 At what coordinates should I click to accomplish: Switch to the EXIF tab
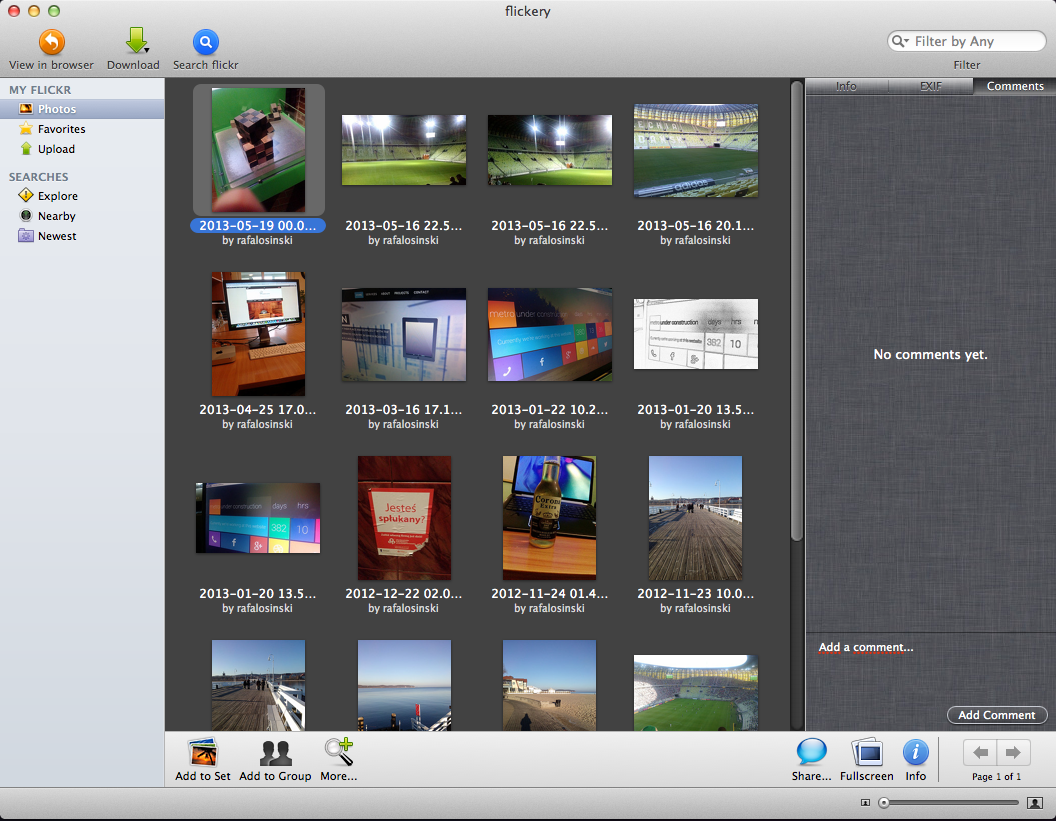930,86
